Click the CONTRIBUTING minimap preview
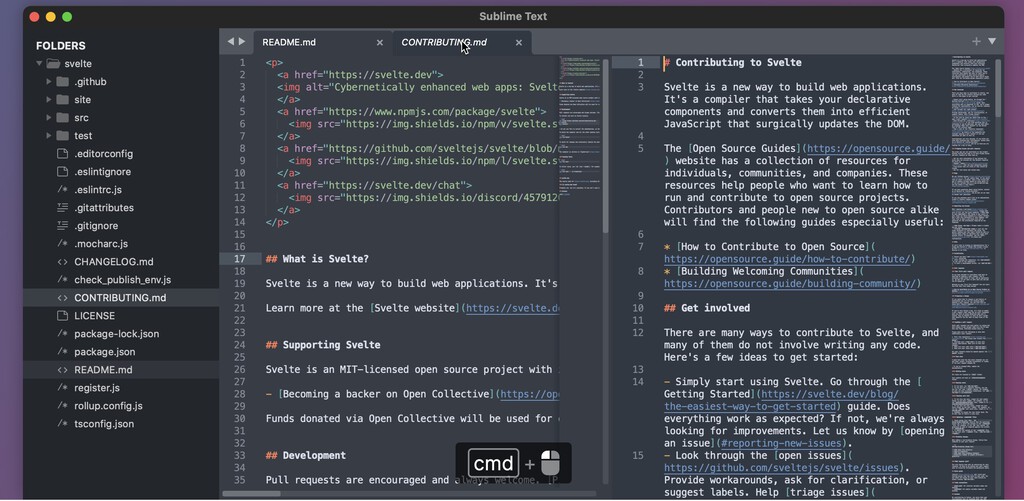This screenshot has height=501, width=1024. pos(971,278)
